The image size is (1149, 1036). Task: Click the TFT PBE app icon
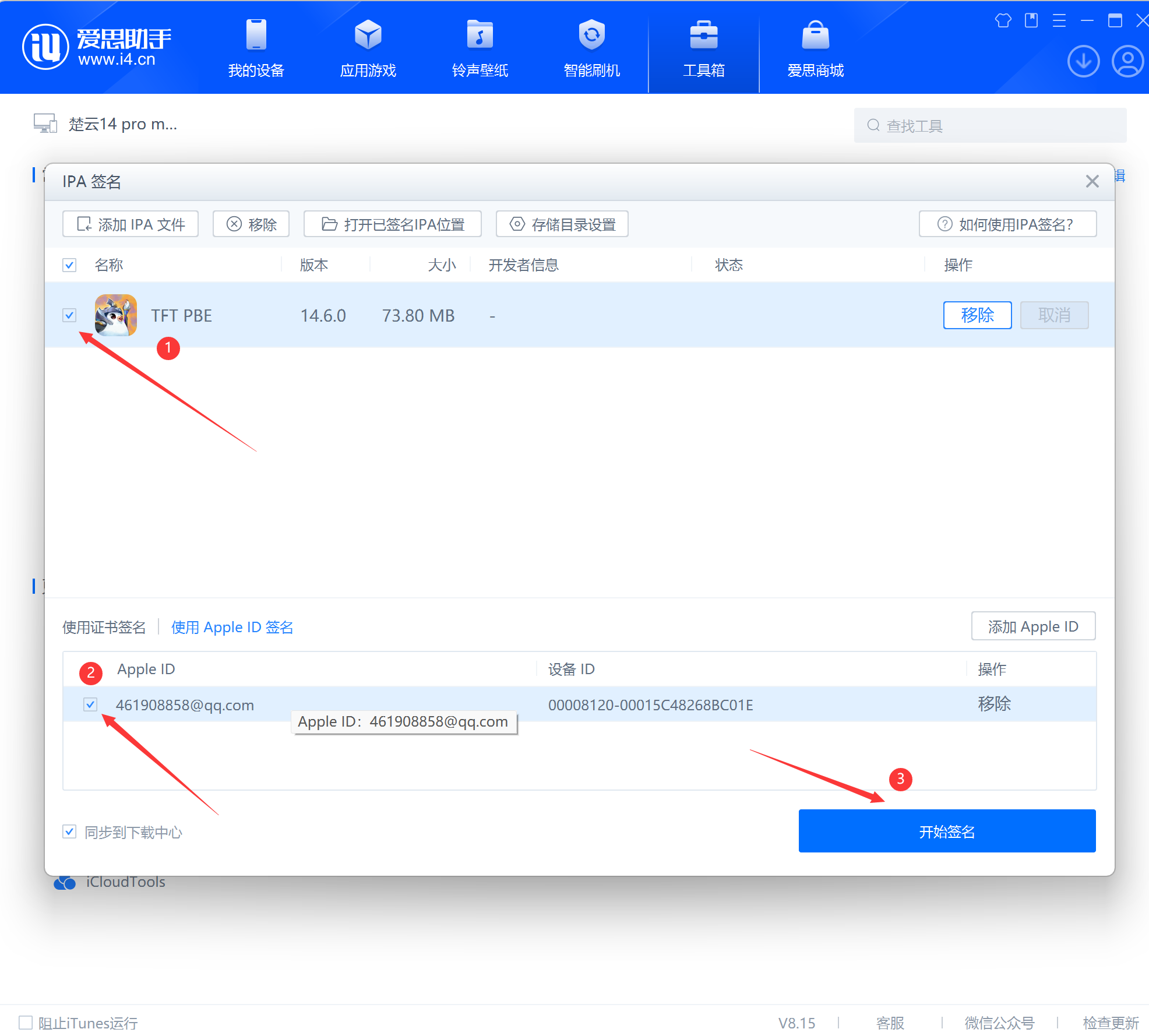(116, 315)
